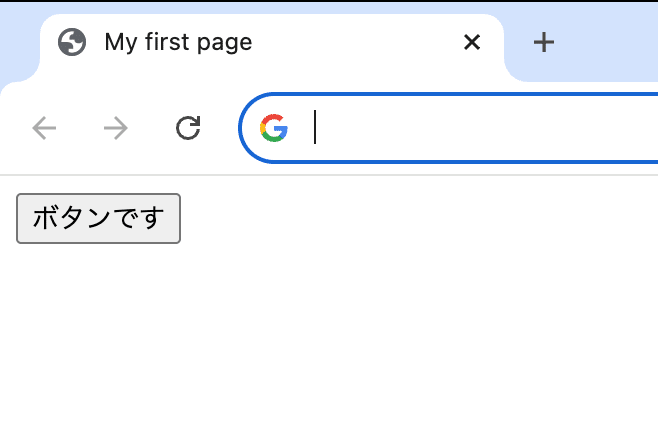Select the My first page tab
Screen dimensions: 658x440
coord(272,47)
